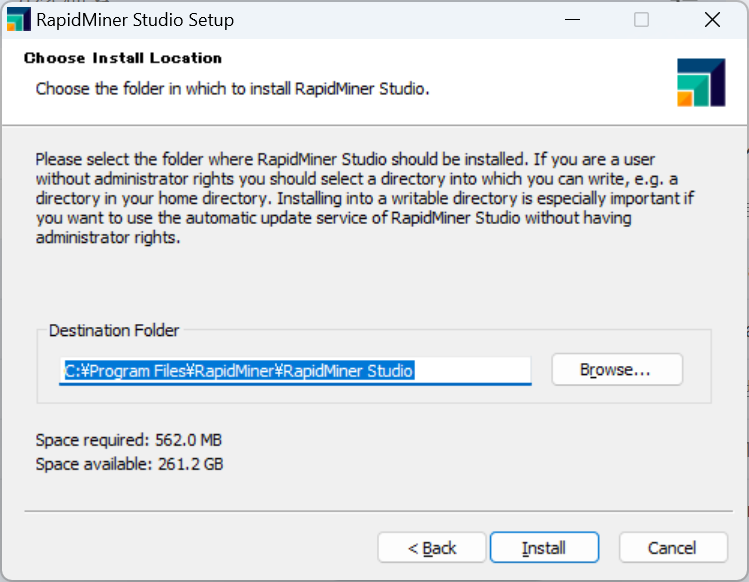Screen dimensions: 749x582
Task: Click the 'Choose the folder in which' subtitle
Action: pyautogui.click(x=233, y=89)
